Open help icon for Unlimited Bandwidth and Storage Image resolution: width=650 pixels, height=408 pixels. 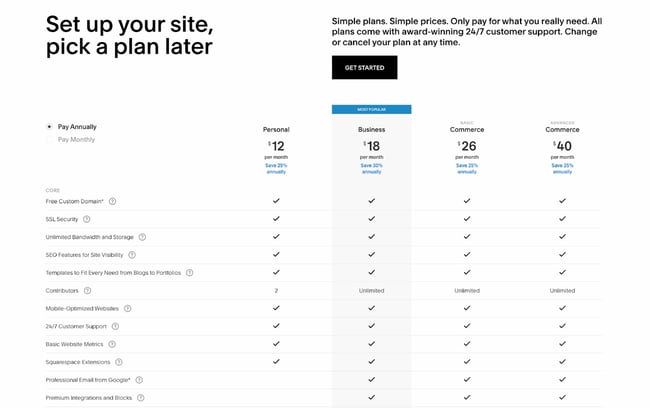[142, 237]
